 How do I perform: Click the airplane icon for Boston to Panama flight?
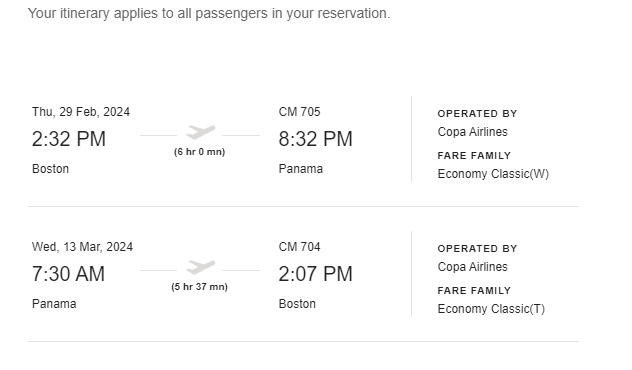(x=200, y=132)
